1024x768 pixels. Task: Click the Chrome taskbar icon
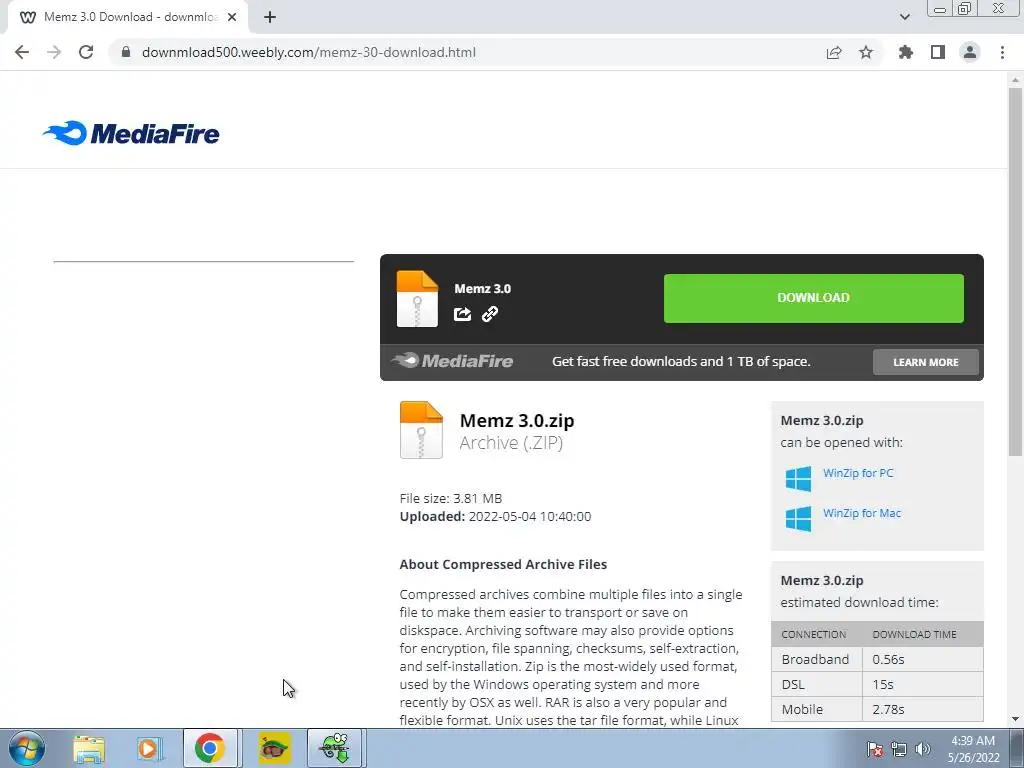[x=209, y=748]
